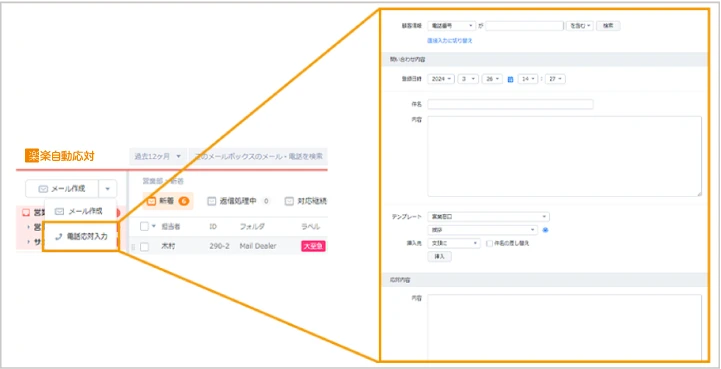Click the 290-2 ID cell
721x369 pixels.
[x=219, y=247]
